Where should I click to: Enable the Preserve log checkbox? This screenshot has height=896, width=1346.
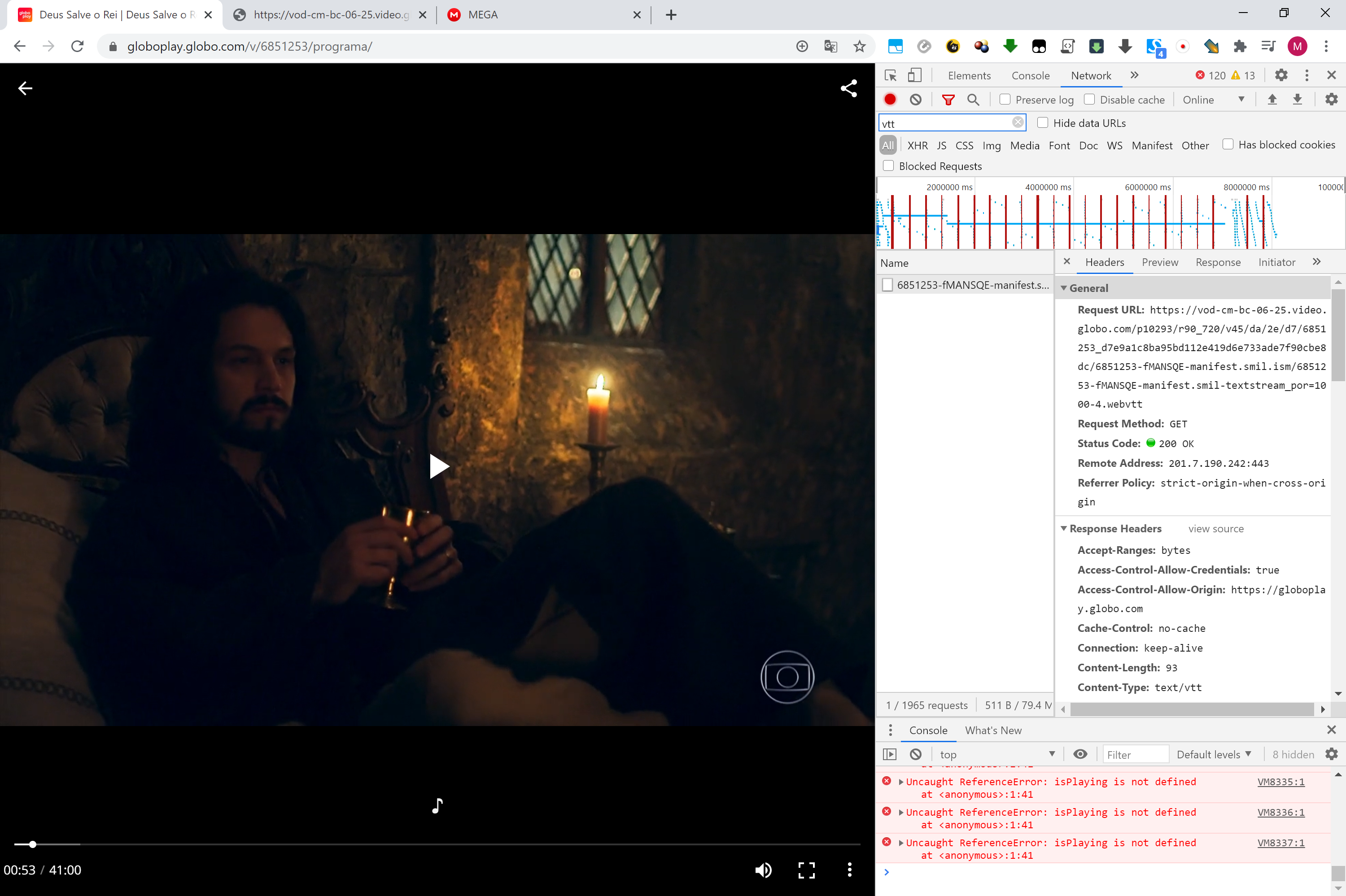1005,100
